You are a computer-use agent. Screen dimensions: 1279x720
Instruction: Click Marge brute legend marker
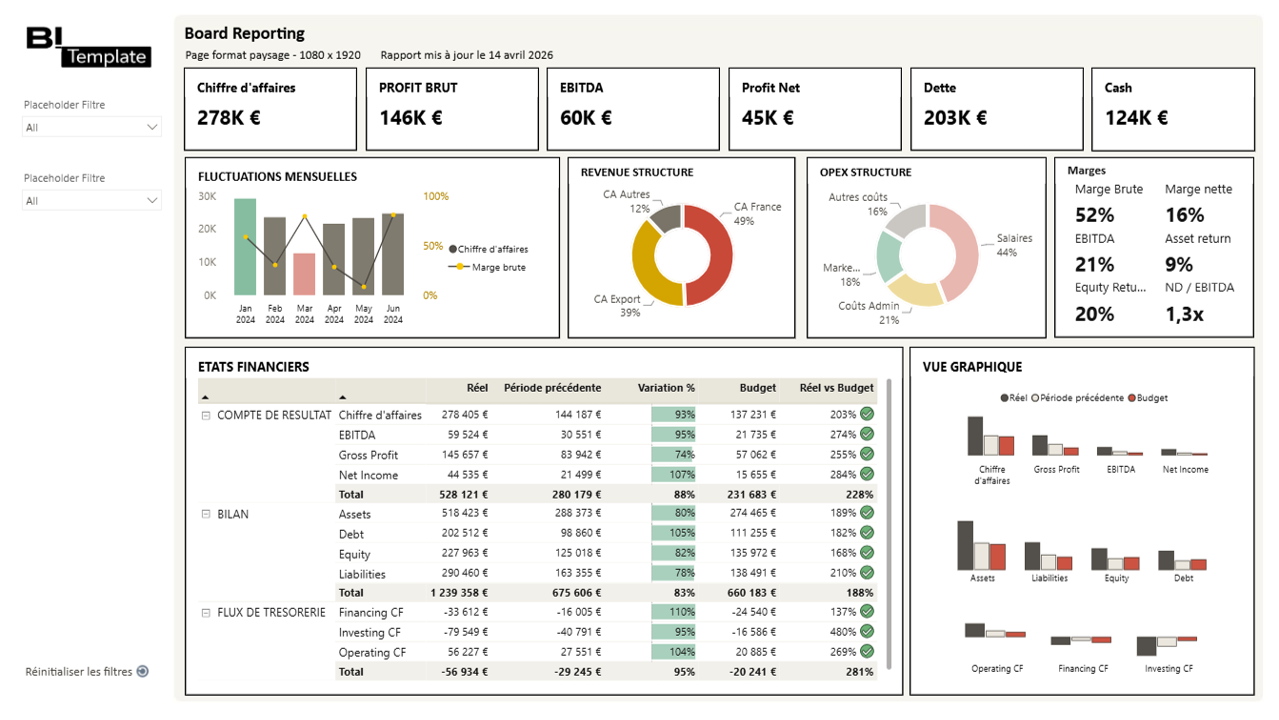pyautogui.click(x=459, y=267)
